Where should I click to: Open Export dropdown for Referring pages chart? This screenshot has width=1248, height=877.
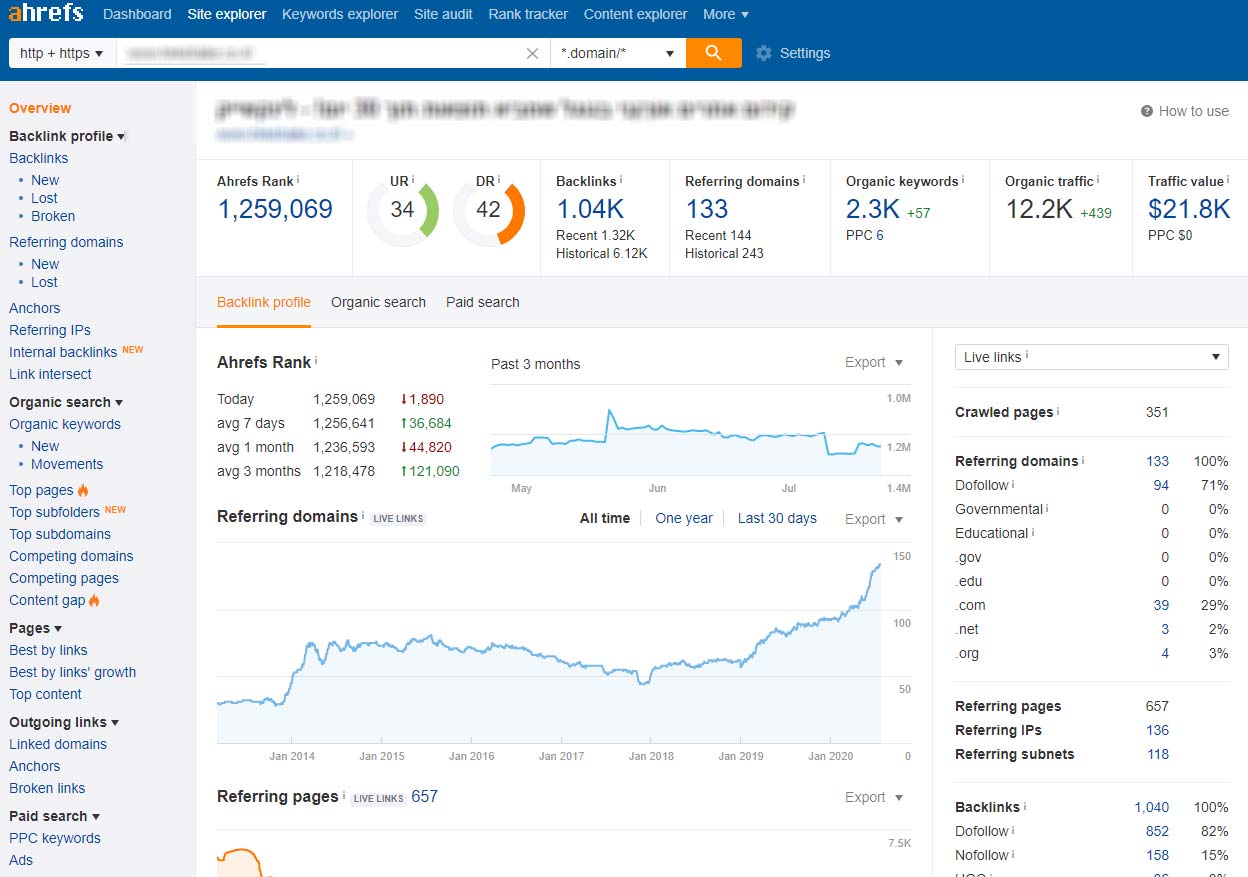coord(874,797)
